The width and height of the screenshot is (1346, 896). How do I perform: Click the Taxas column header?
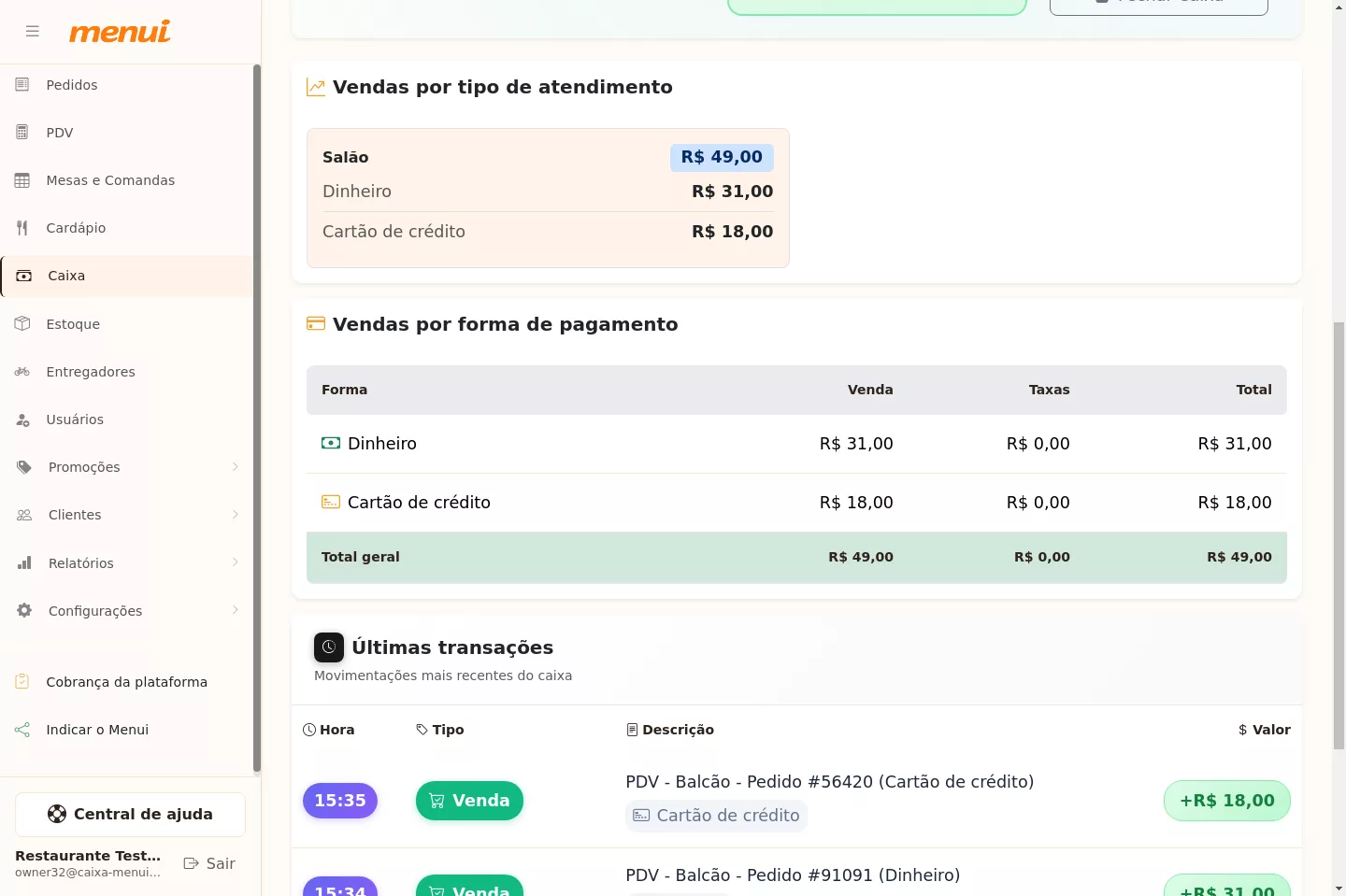coord(1049,390)
